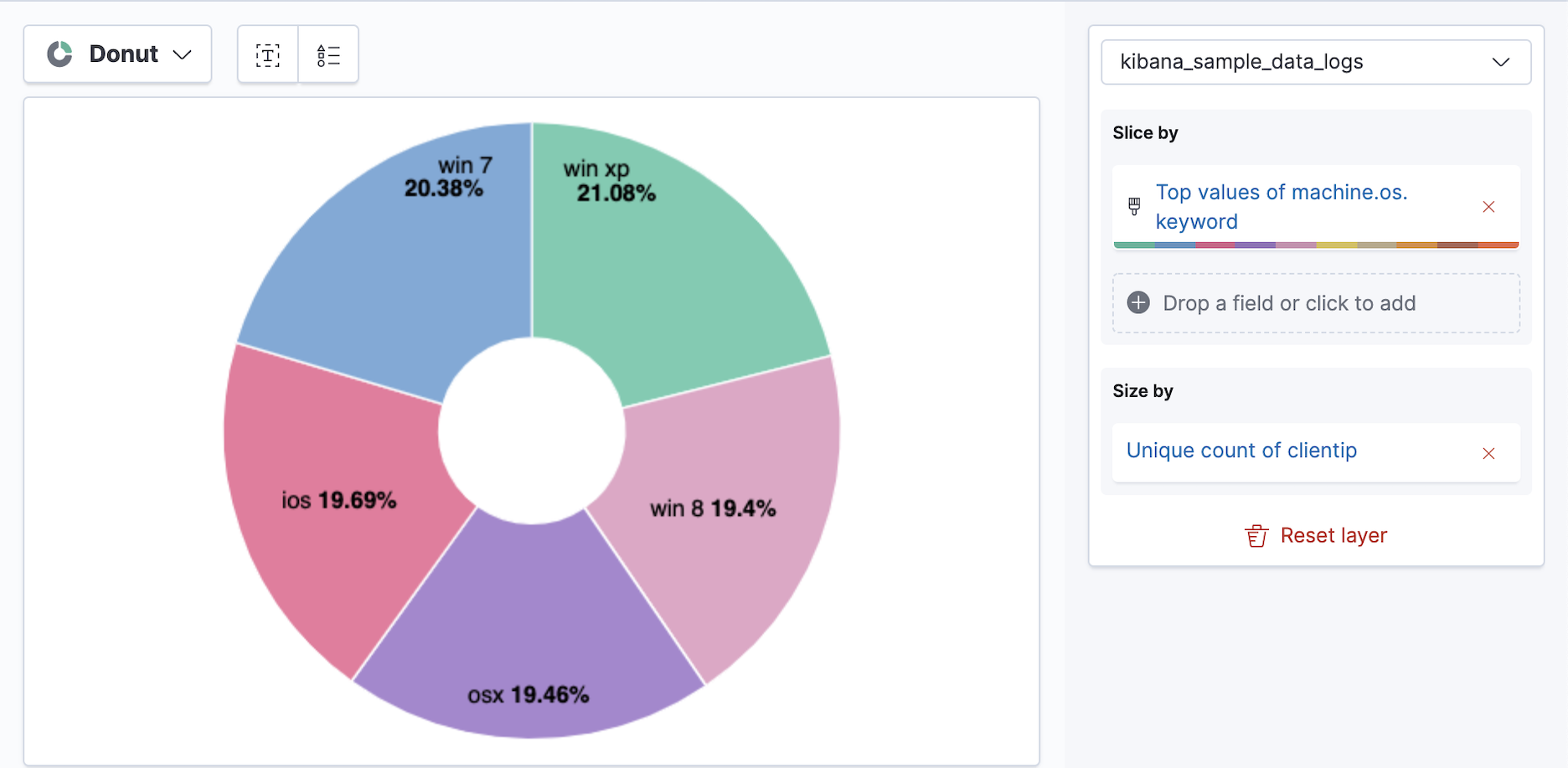Click the plus icon to add field
This screenshot has width=1568, height=768.
click(1138, 302)
